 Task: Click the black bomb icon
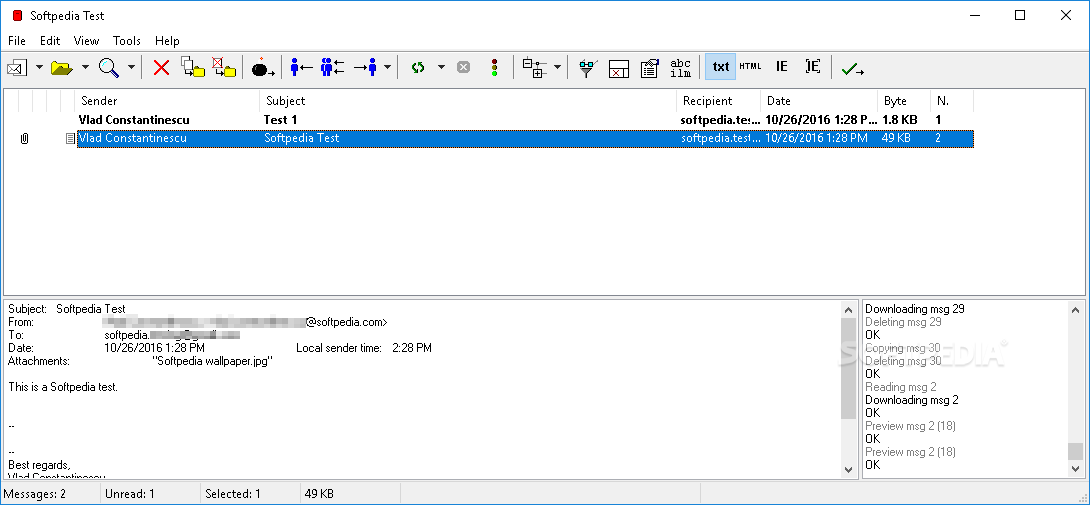coord(263,67)
